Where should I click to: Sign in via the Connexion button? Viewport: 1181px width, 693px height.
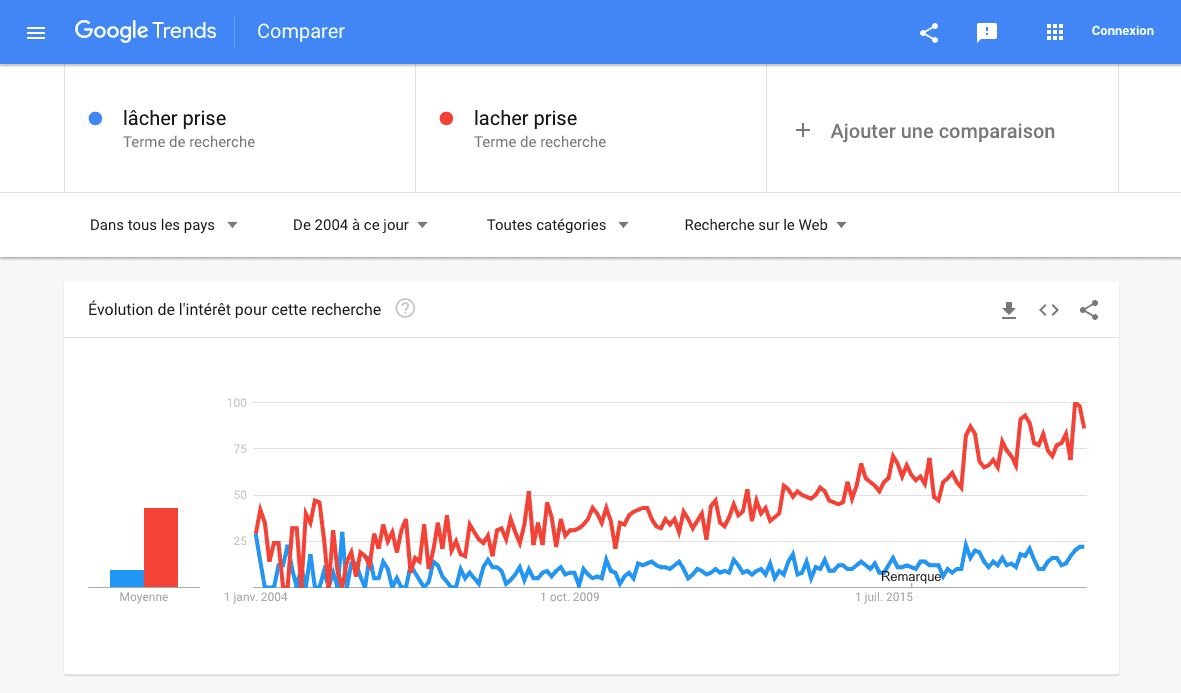pyautogui.click(x=1122, y=31)
